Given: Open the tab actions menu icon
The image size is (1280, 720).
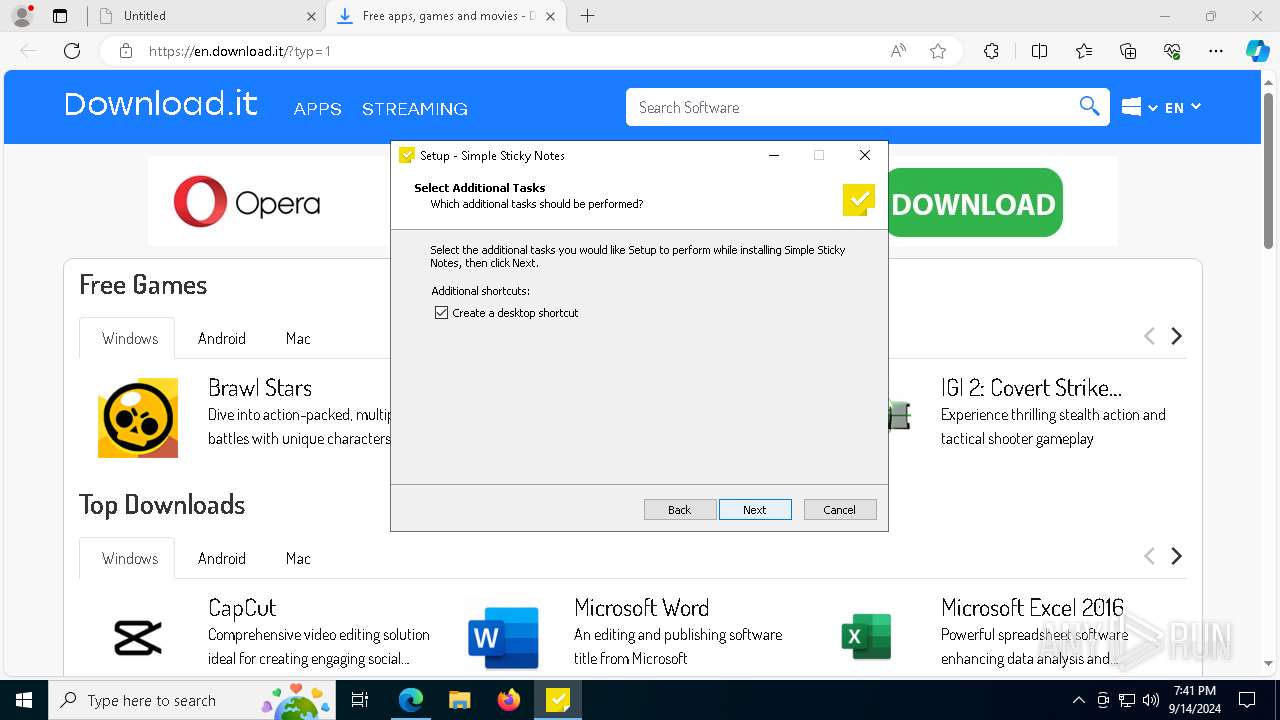Looking at the screenshot, I should coord(60,16).
